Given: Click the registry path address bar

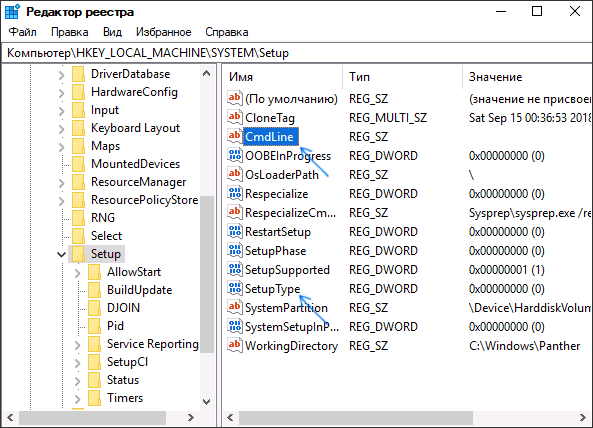Looking at the screenshot, I should tap(296, 53).
